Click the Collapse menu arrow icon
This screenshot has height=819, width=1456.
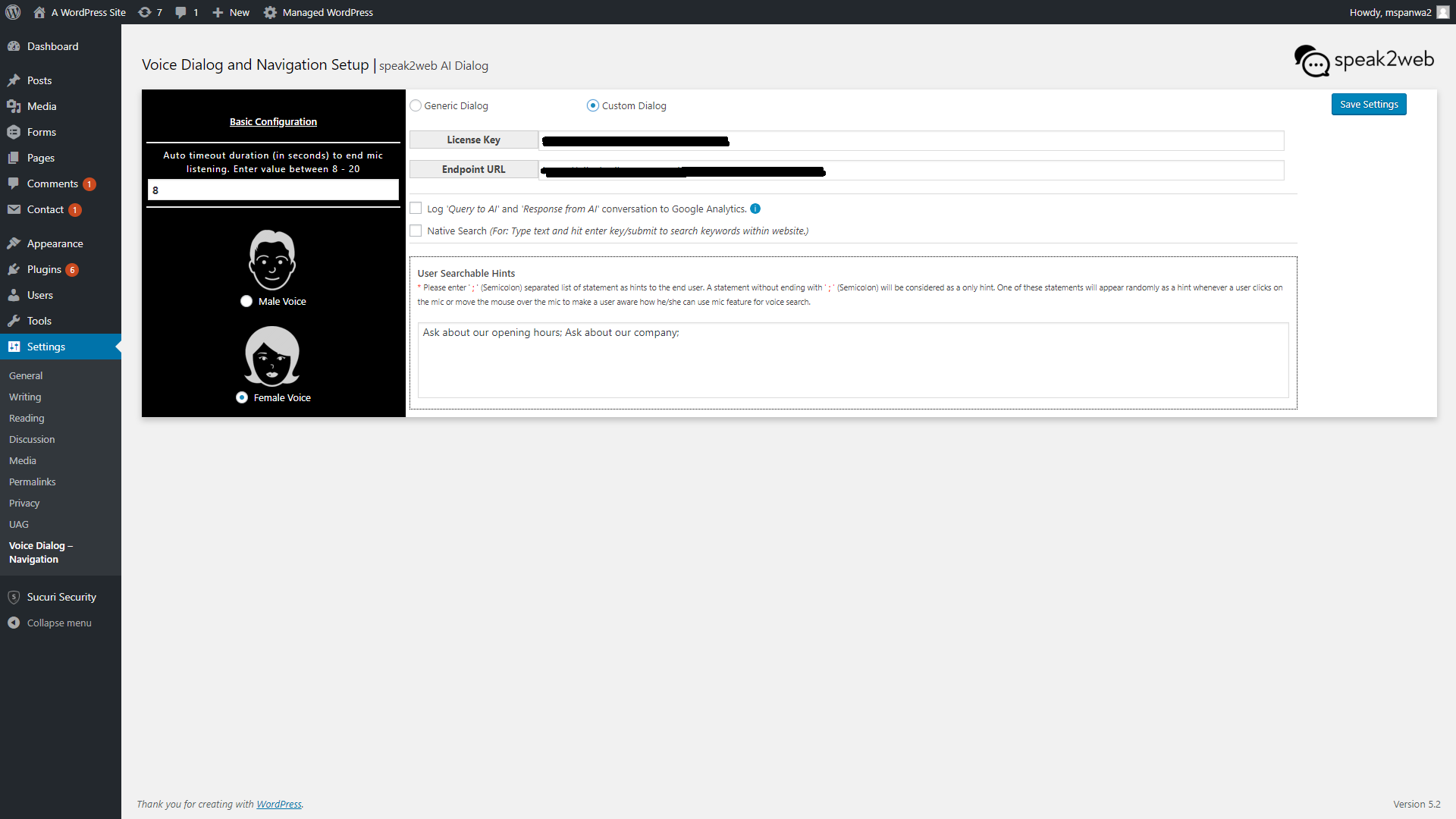click(14, 623)
